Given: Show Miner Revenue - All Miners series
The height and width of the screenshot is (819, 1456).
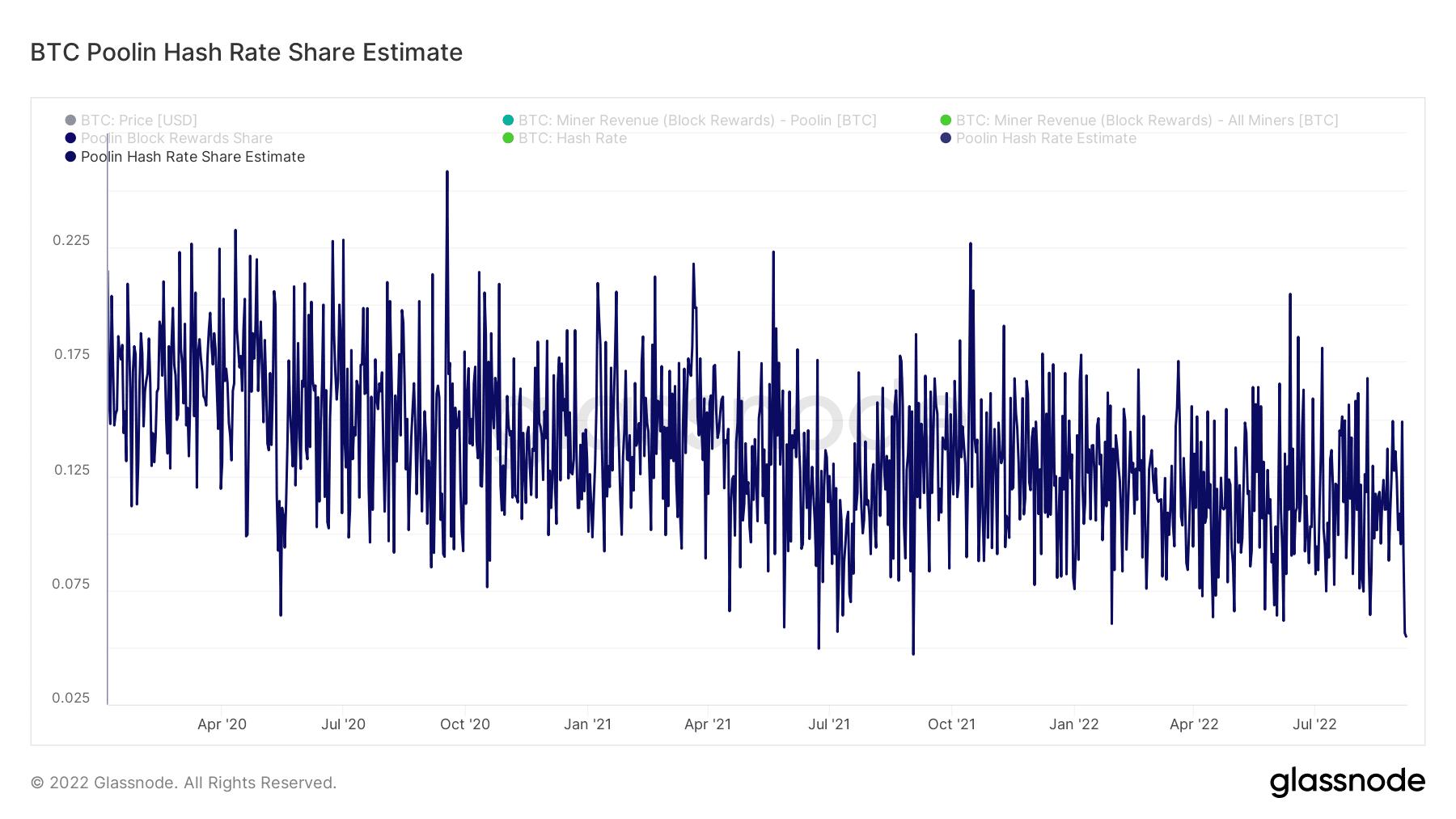Looking at the screenshot, I should [x=1147, y=120].
